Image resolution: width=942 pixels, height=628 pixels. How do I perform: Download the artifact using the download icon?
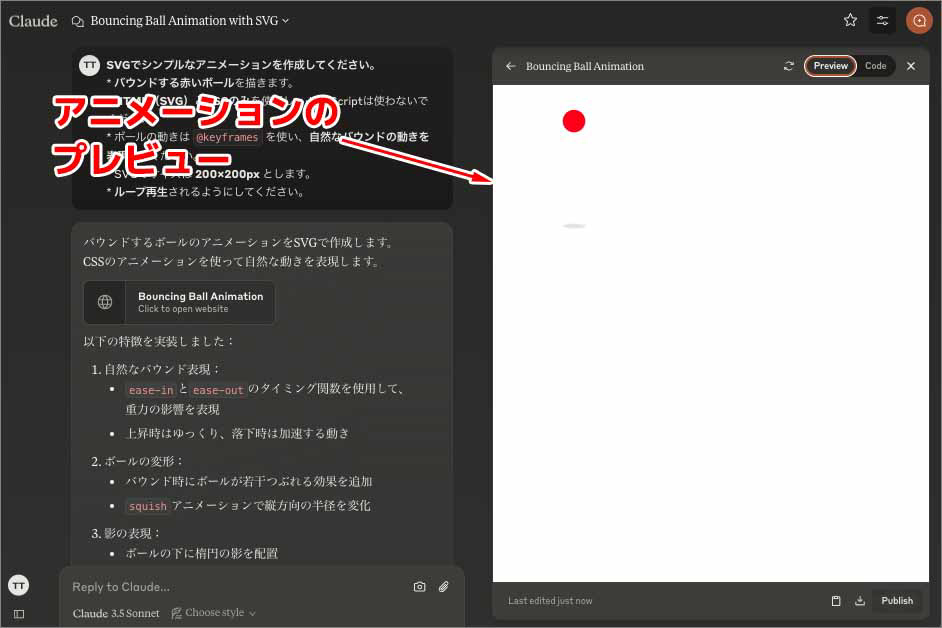(860, 601)
